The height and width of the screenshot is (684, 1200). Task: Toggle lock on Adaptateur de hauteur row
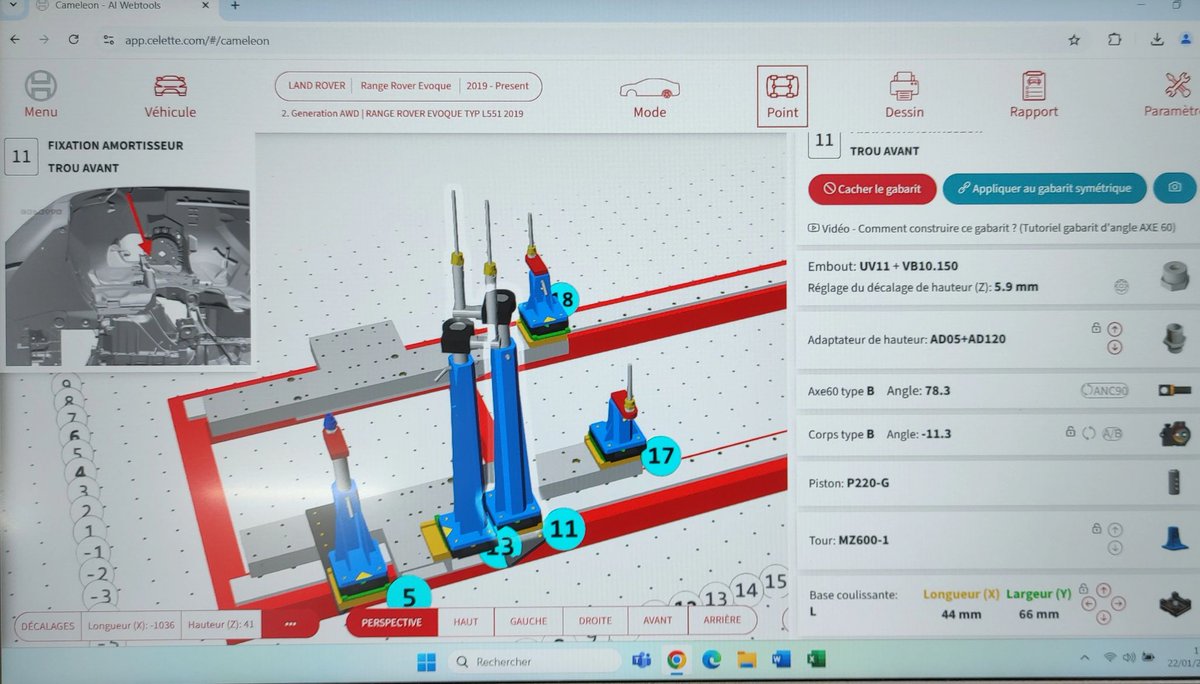(1097, 328)
